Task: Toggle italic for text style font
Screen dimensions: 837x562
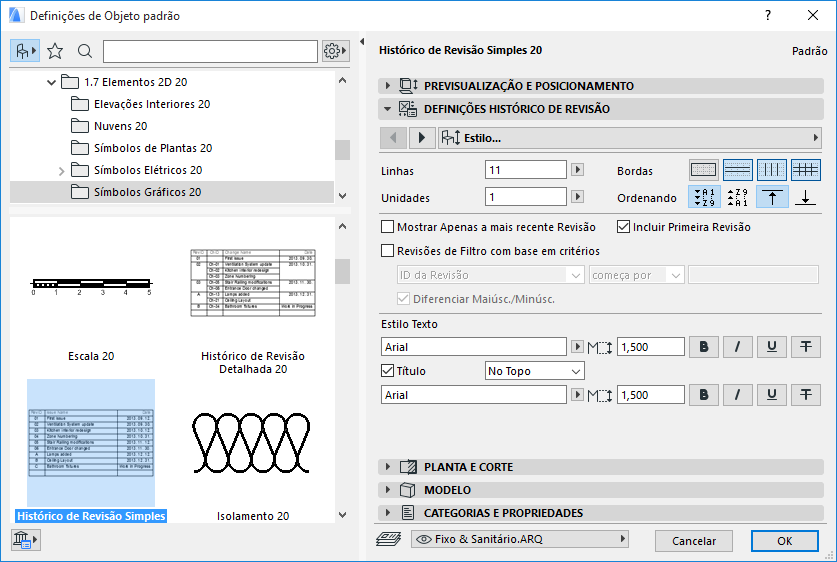Action: [738, 347]
